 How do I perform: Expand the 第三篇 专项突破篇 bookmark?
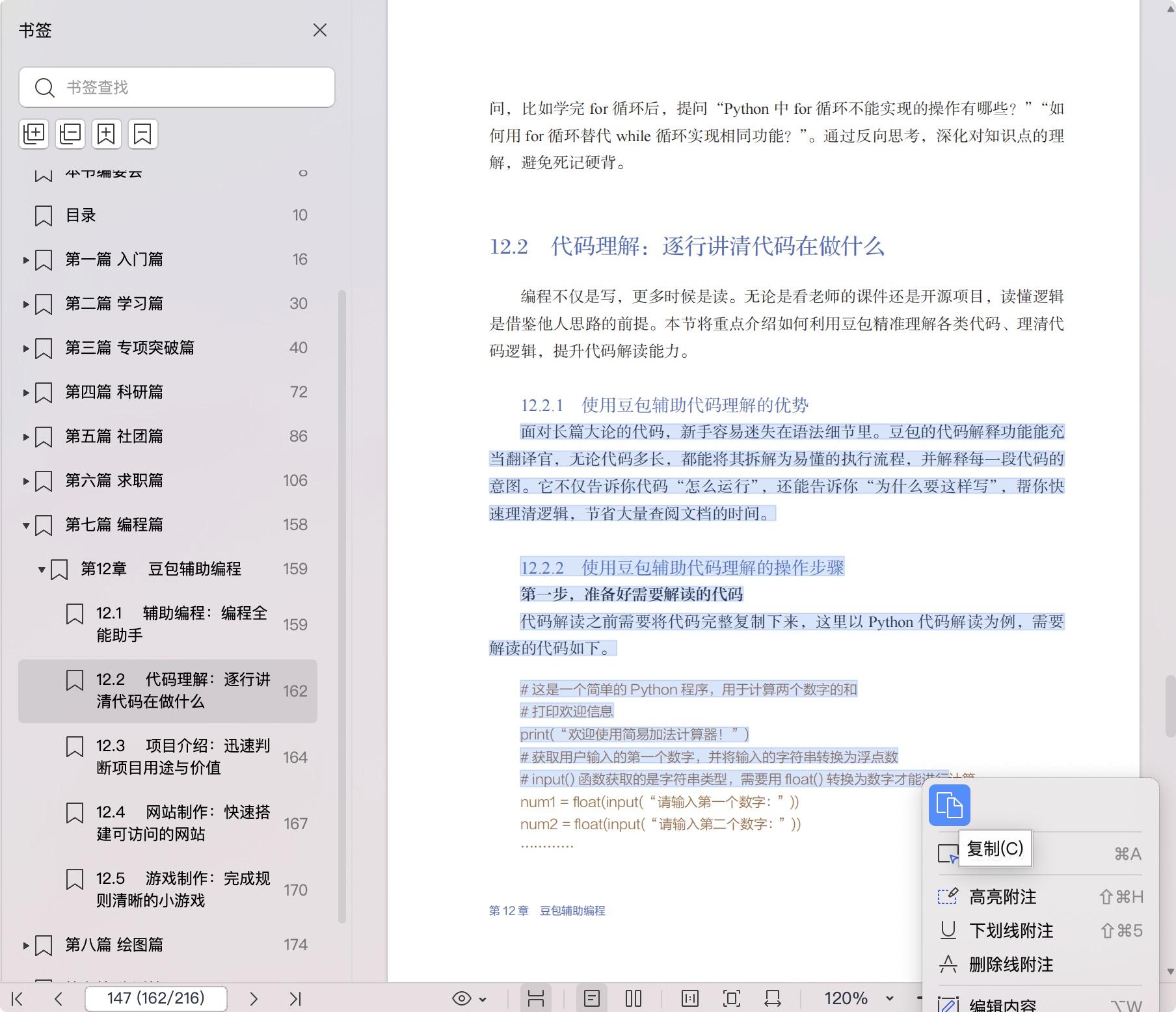(x=26, y=349)
